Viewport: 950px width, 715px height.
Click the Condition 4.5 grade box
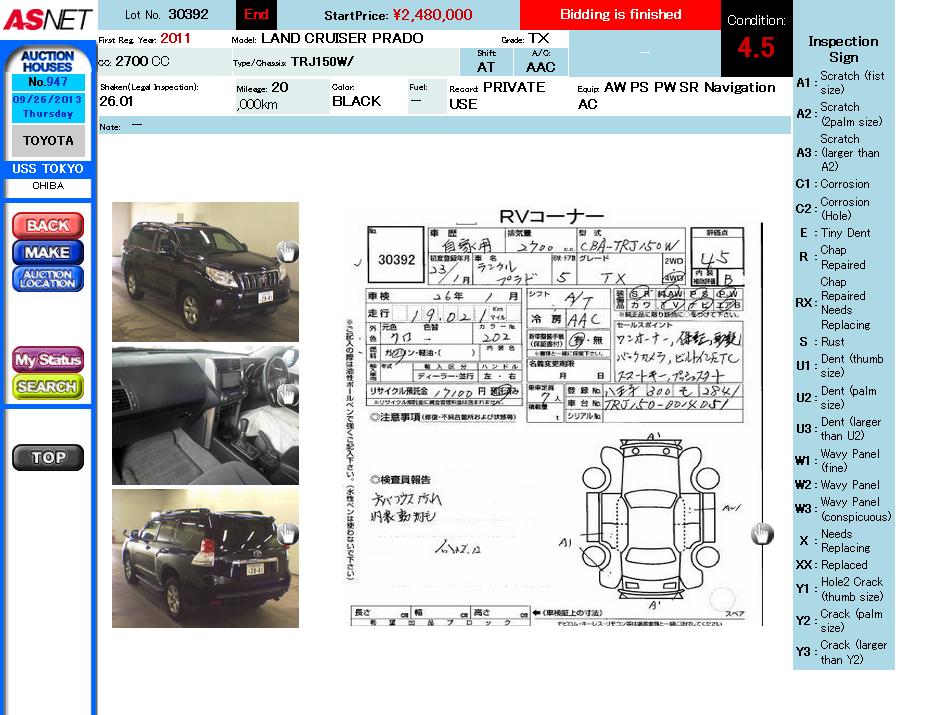tap(756, 40)
